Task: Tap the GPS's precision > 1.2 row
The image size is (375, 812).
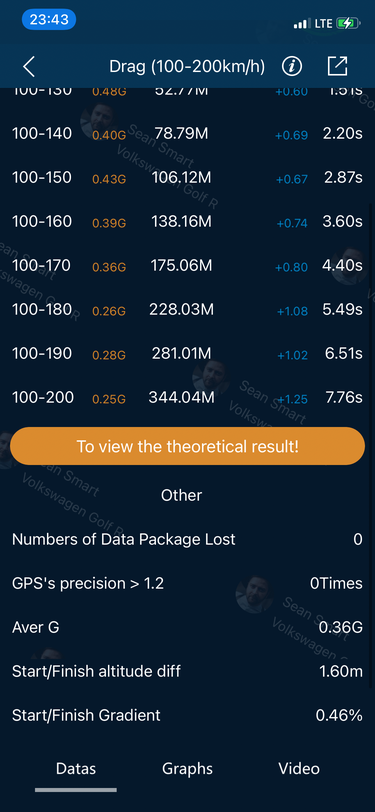Action: tap(188, 584)
